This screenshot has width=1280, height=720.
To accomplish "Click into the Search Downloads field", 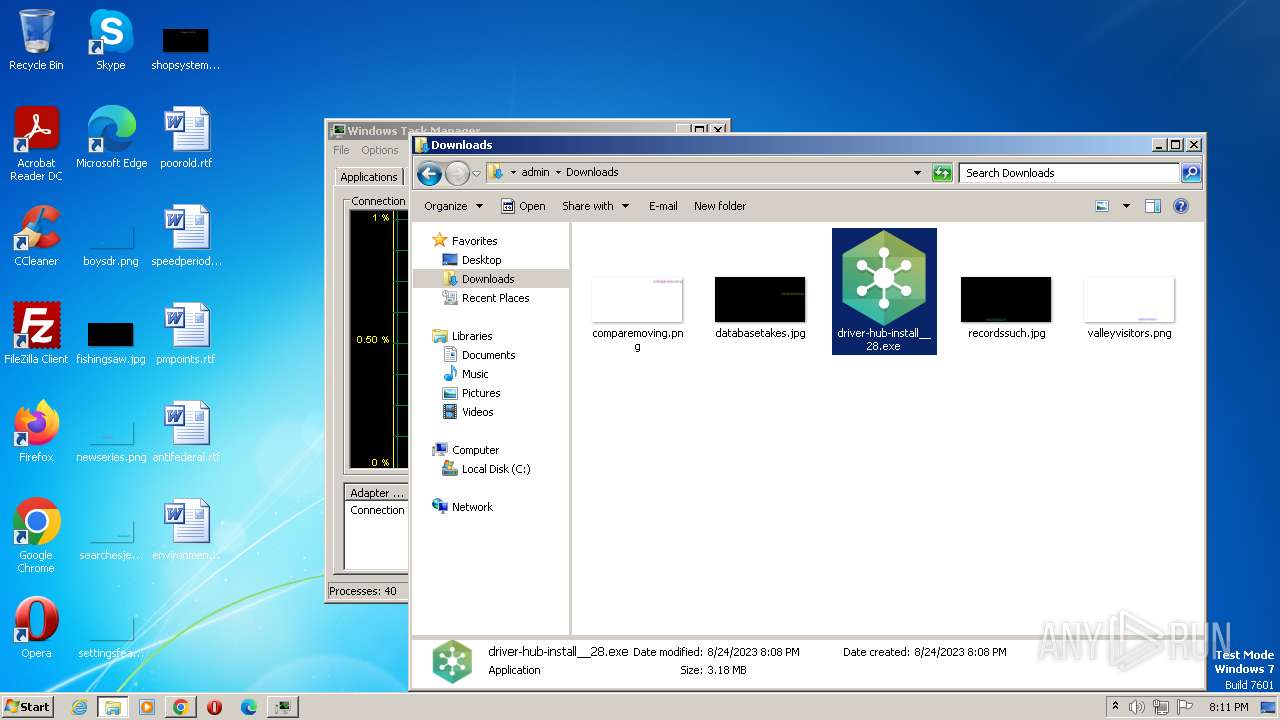I will tap(1069, 173).
